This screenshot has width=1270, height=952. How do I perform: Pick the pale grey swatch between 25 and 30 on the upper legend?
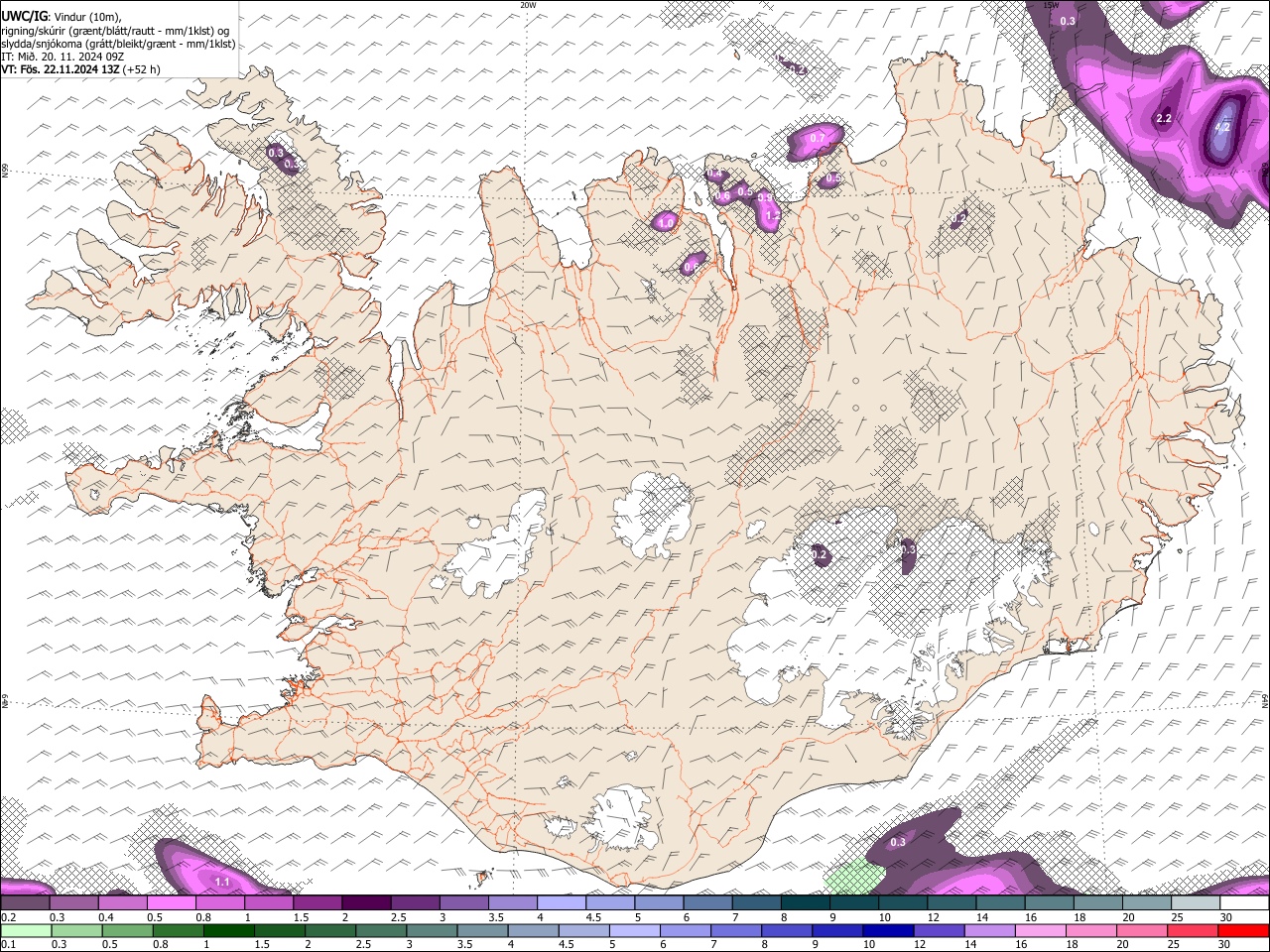tap(1196, 903)
